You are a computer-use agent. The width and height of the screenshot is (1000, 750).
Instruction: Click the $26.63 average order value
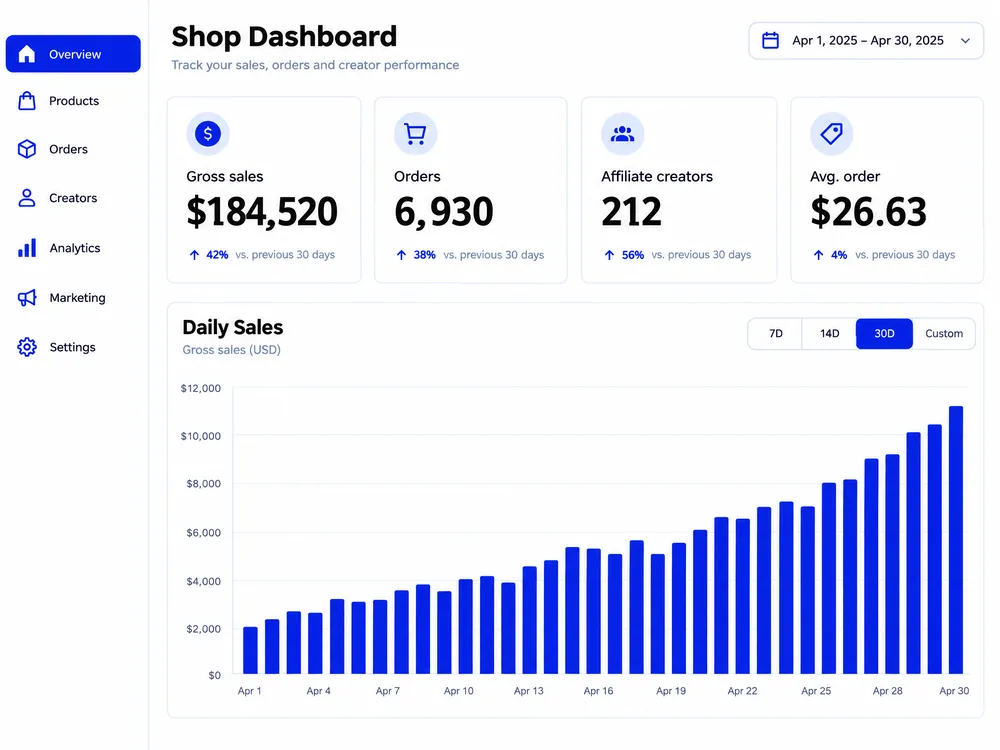pos(869,212)
